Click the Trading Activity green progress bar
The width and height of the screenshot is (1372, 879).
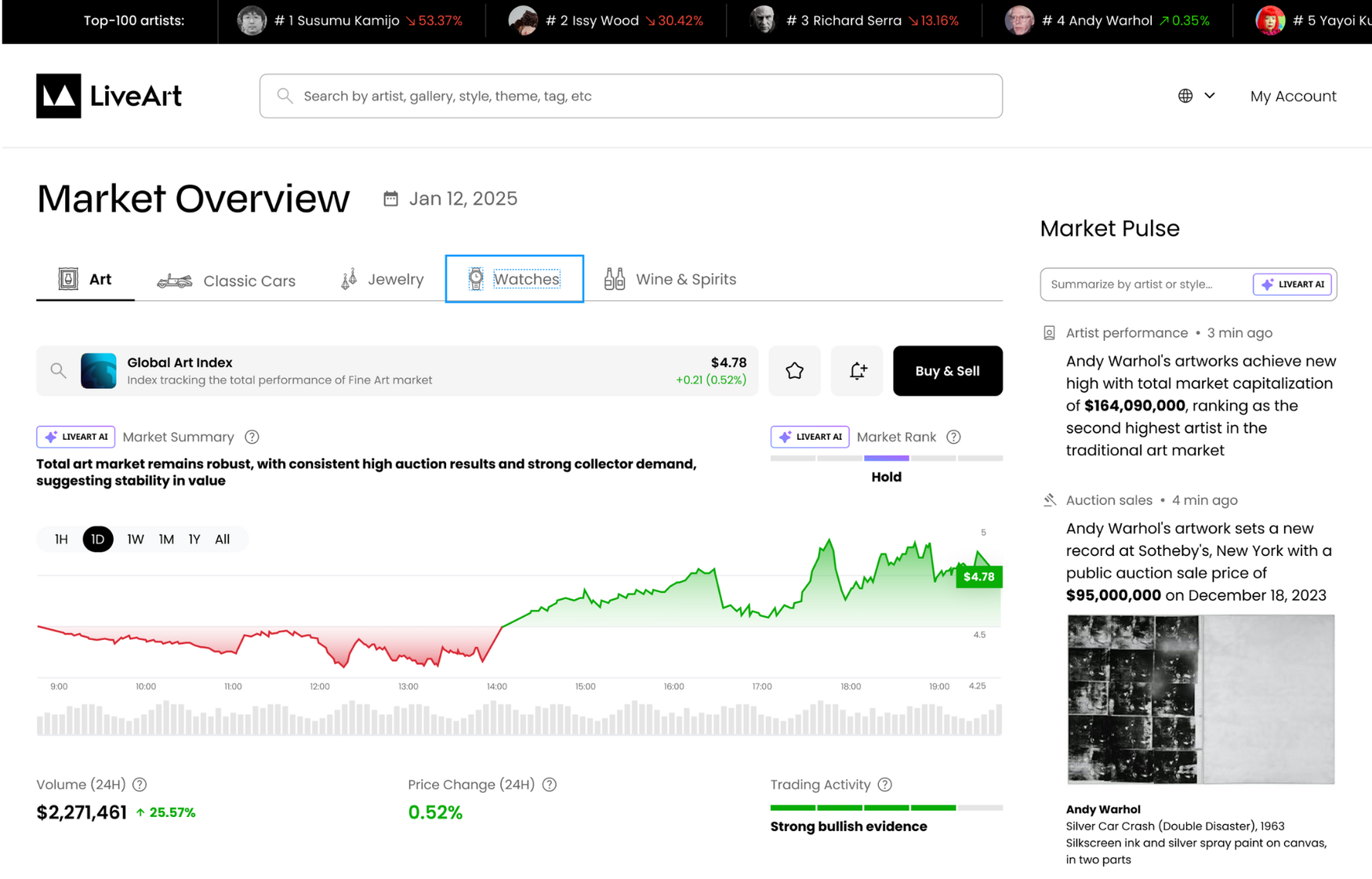point(863,807)
